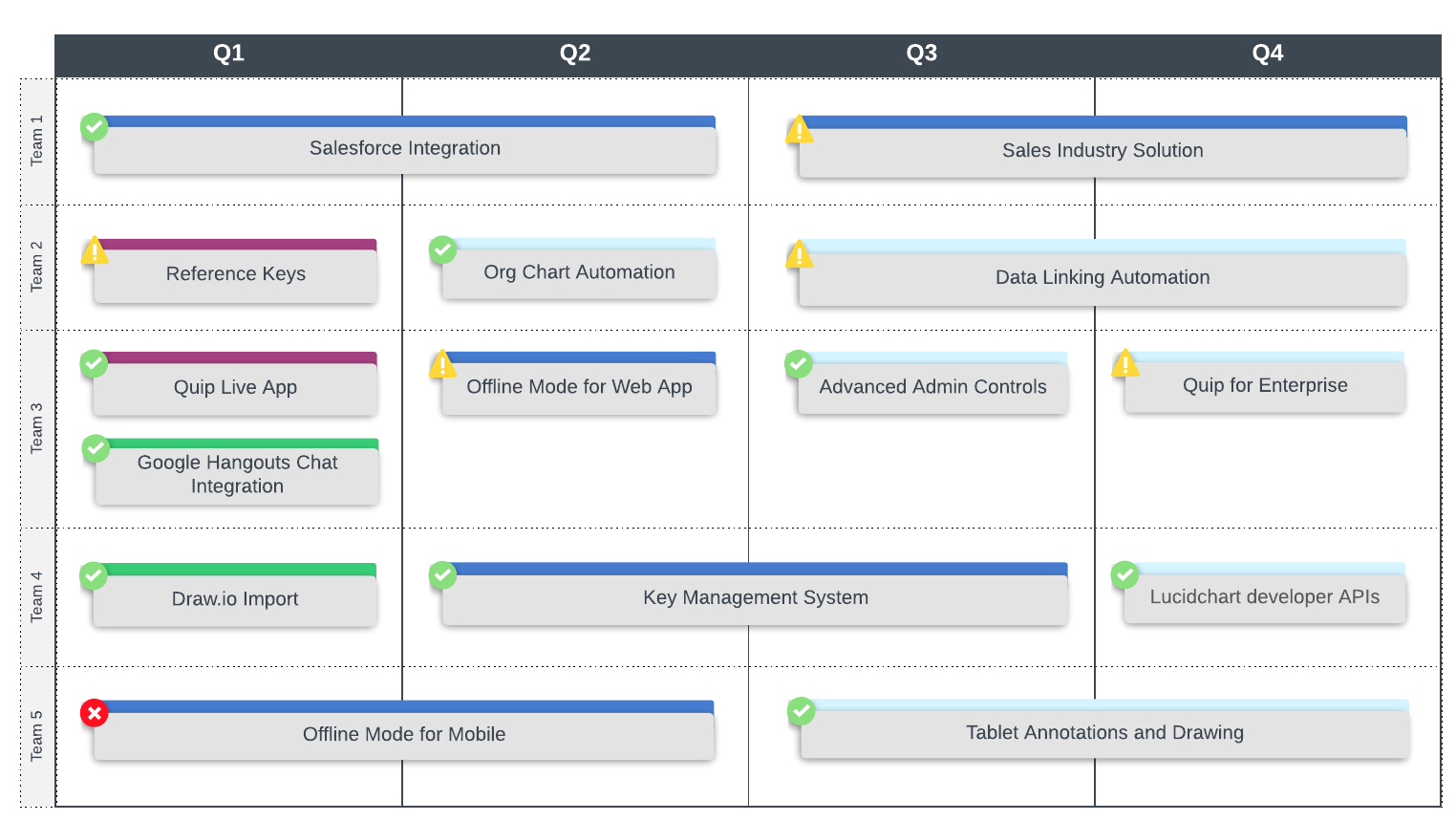This screenshot has width=1456, height=821.
Task: Click the warning icon on Quip for Enterprise
Action: tap(1125, 364)
